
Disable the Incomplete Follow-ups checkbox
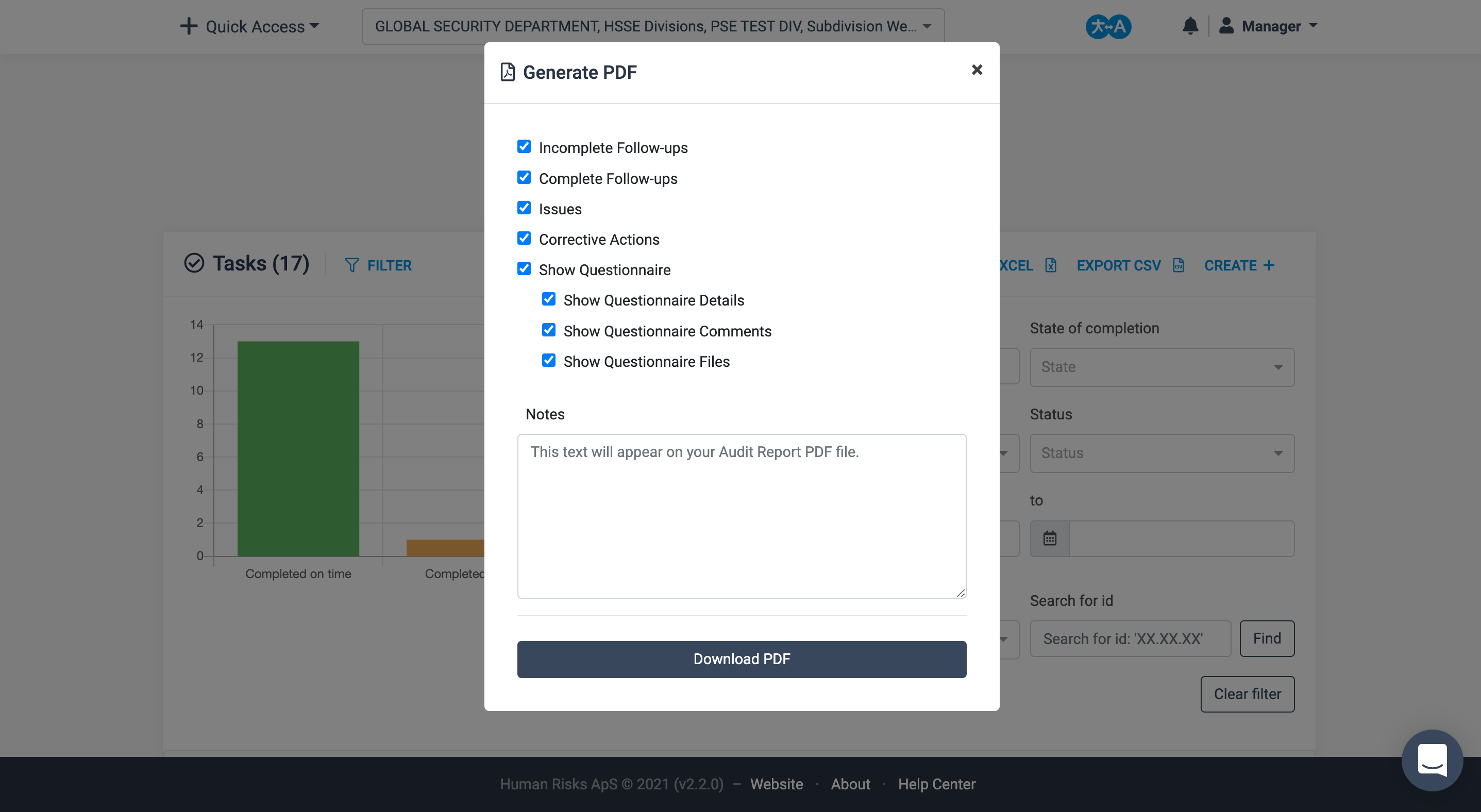[x=524, y=146]
